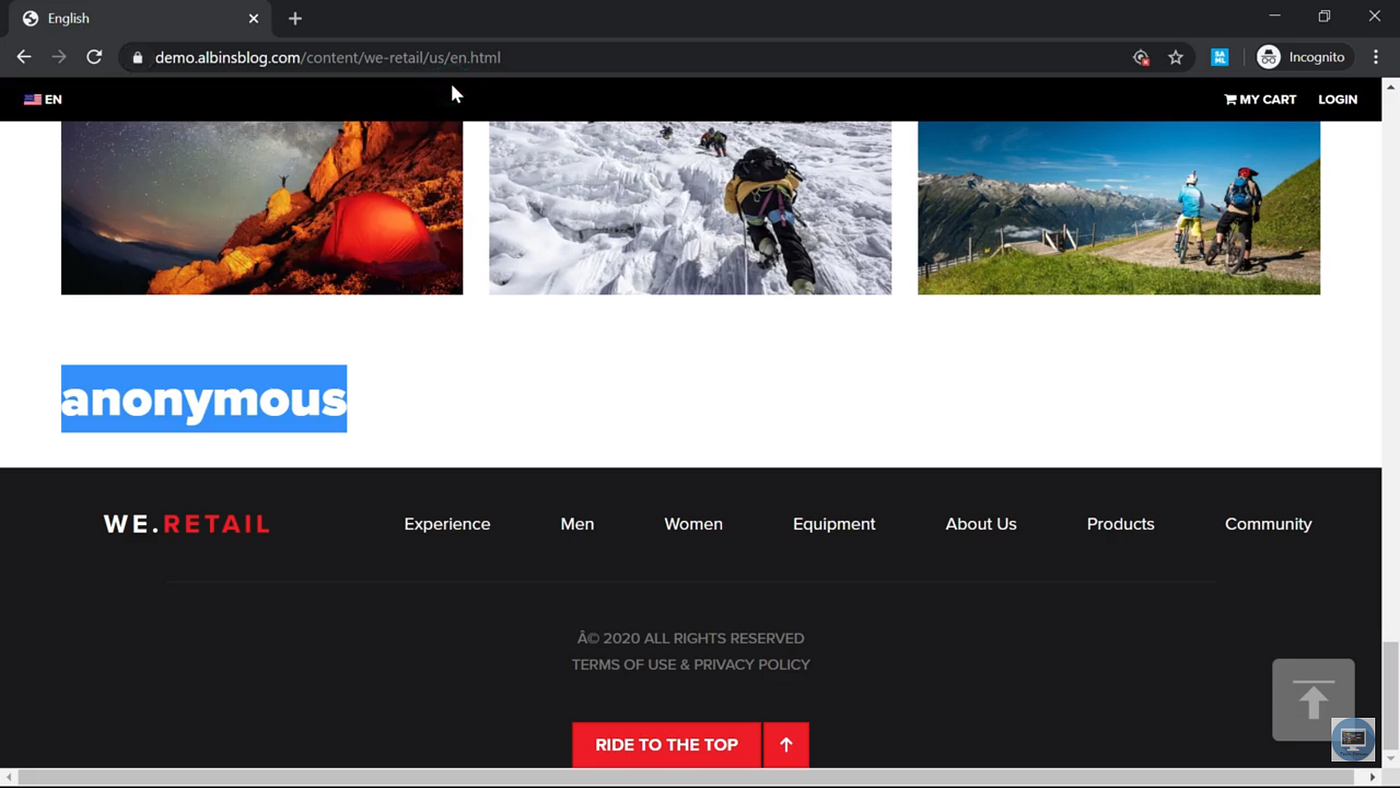Click the red up-arrow button

click(786, 745)
